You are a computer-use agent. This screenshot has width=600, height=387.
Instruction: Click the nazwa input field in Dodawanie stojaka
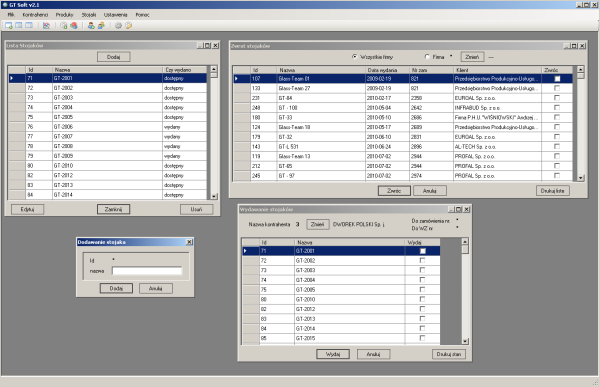click(147, 271)
